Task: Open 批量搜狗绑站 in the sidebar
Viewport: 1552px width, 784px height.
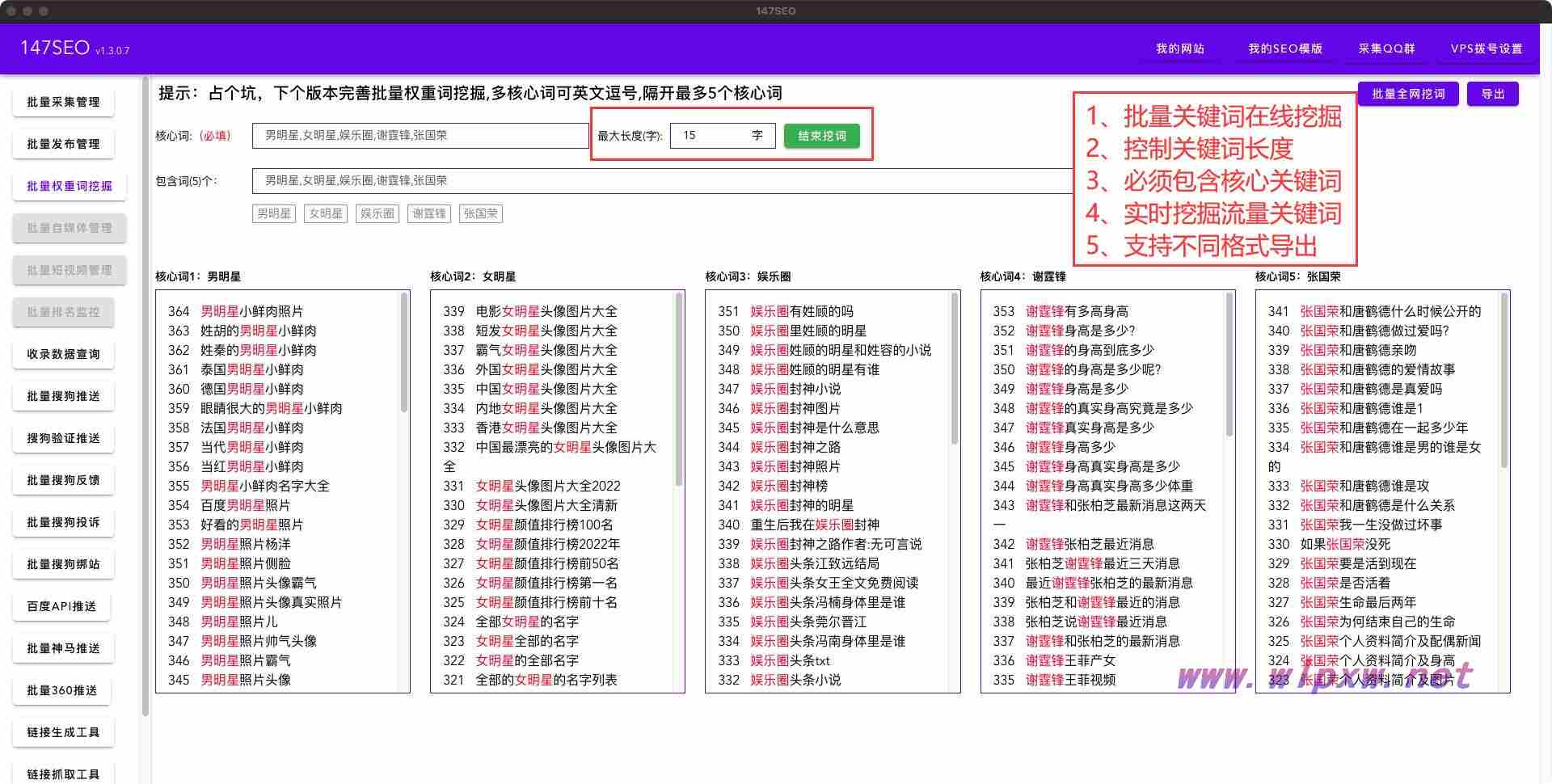Action: tap(63, 564)
